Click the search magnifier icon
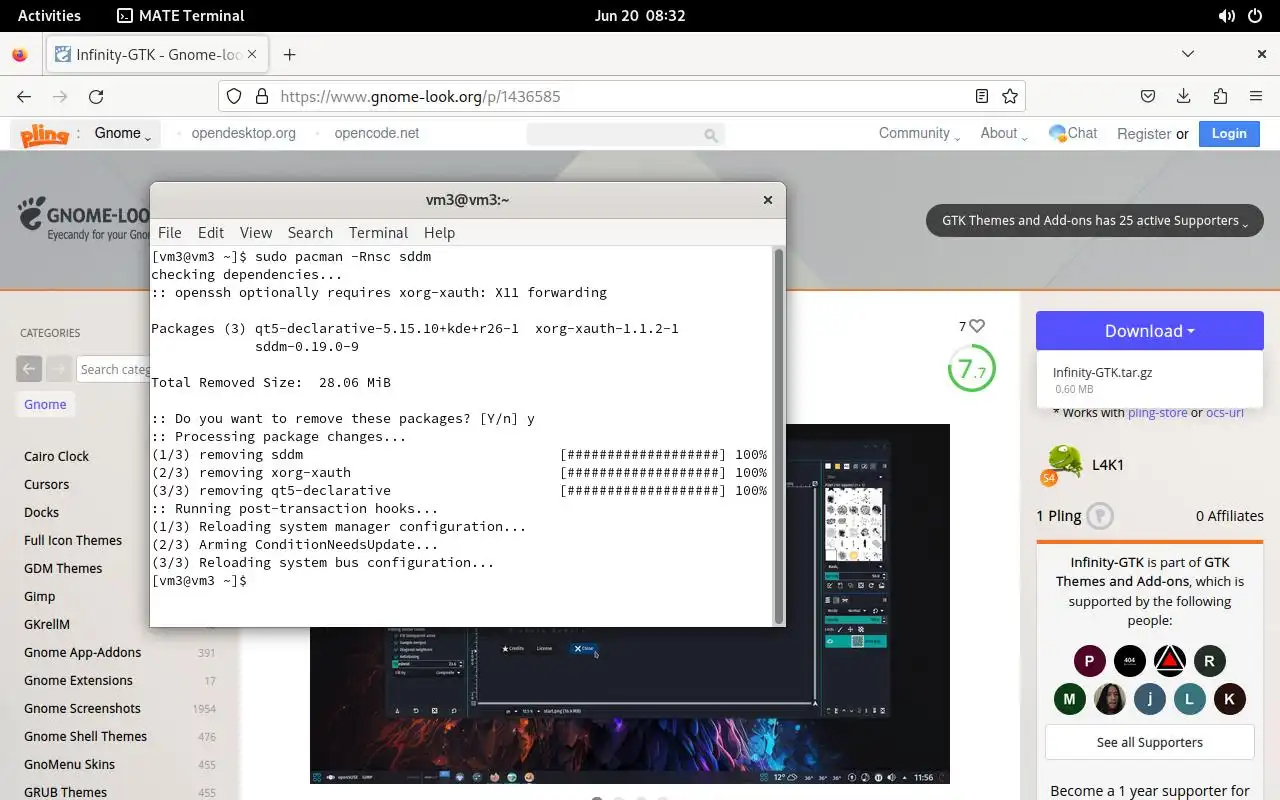Image resolution: width=1280 pixels, height=800 pixels. tap(711, 135)
